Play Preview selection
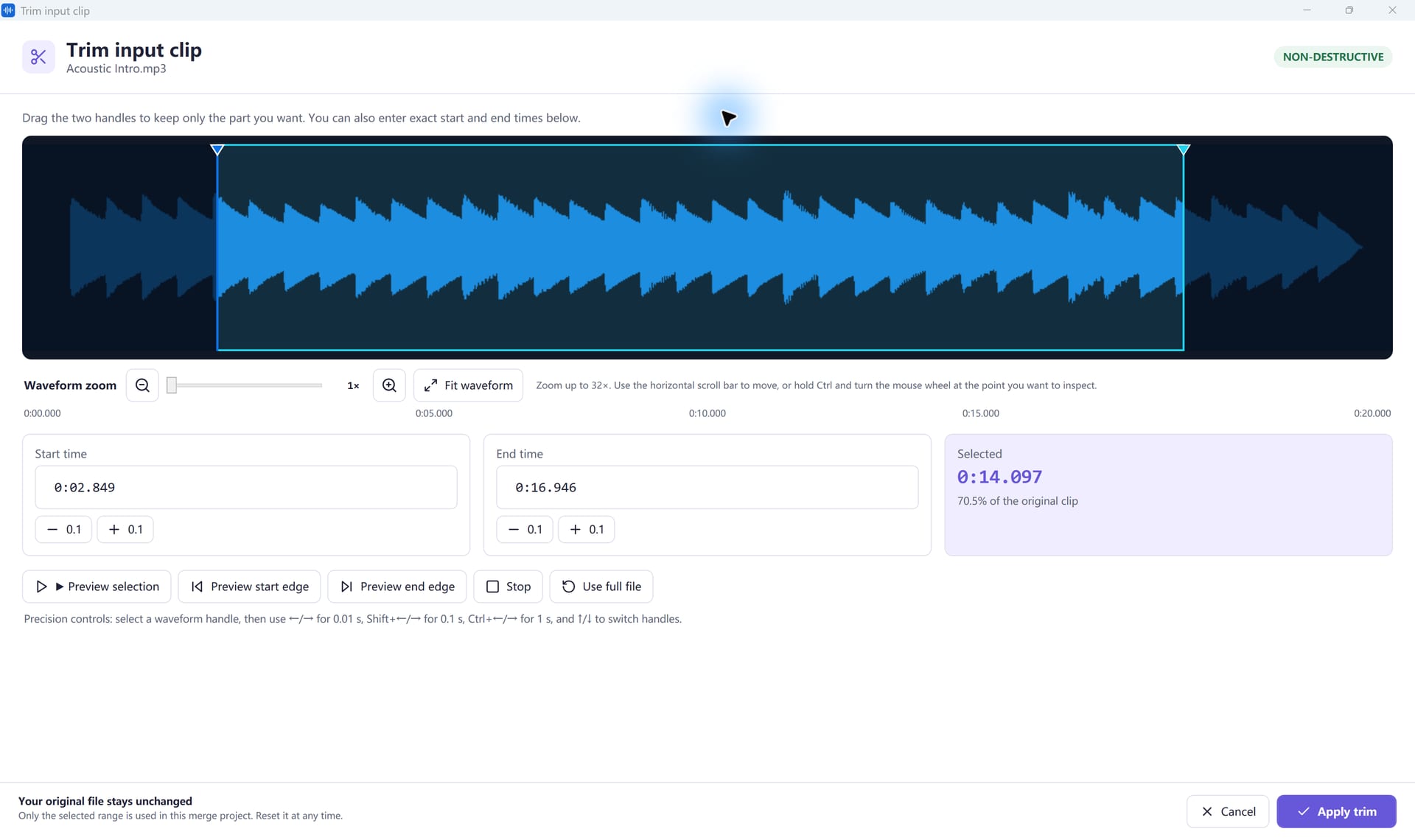The image size is (1415, 840). [x=97, y=587]
